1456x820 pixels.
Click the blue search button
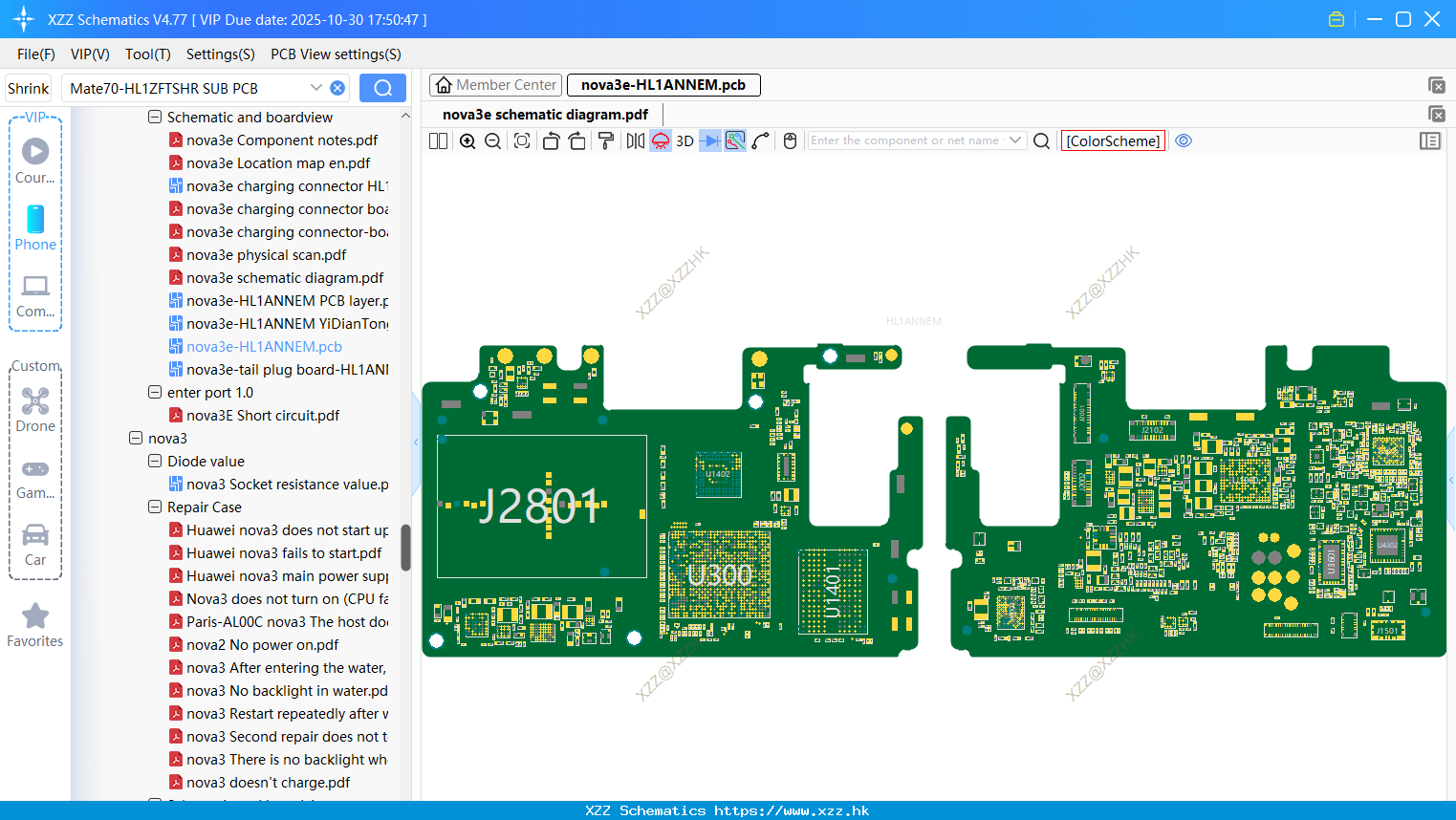382,88
